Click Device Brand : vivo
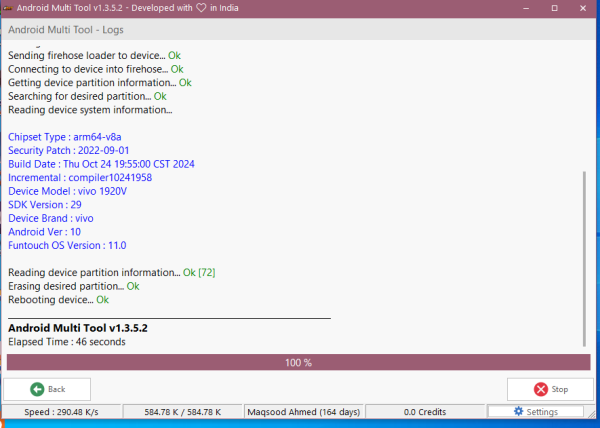The width and height of the screenshot is (600, 428). (51, 218)
